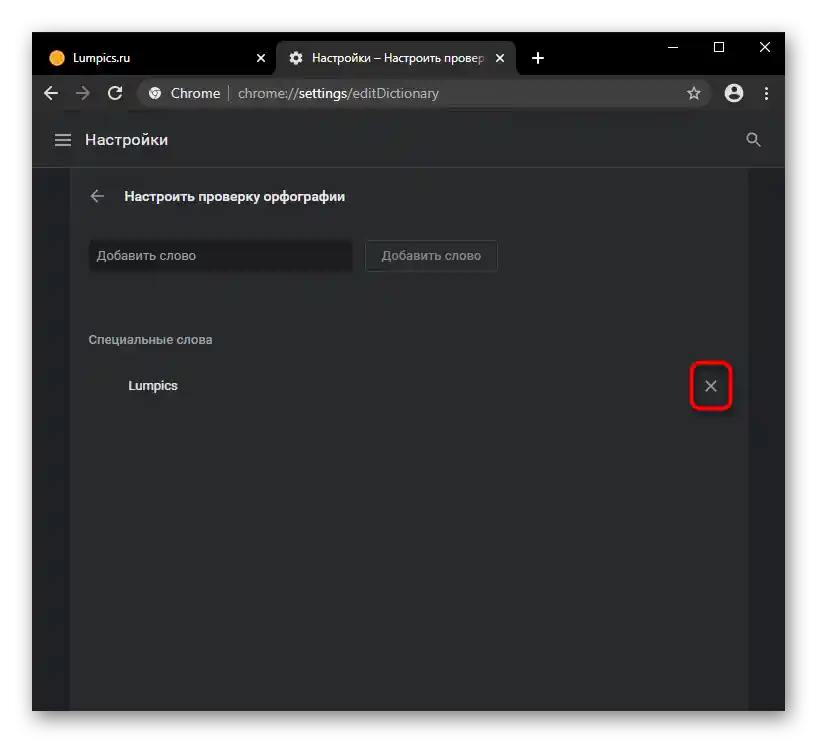
Task: Open a new tab with the plus button
Action: pos(538,58)
